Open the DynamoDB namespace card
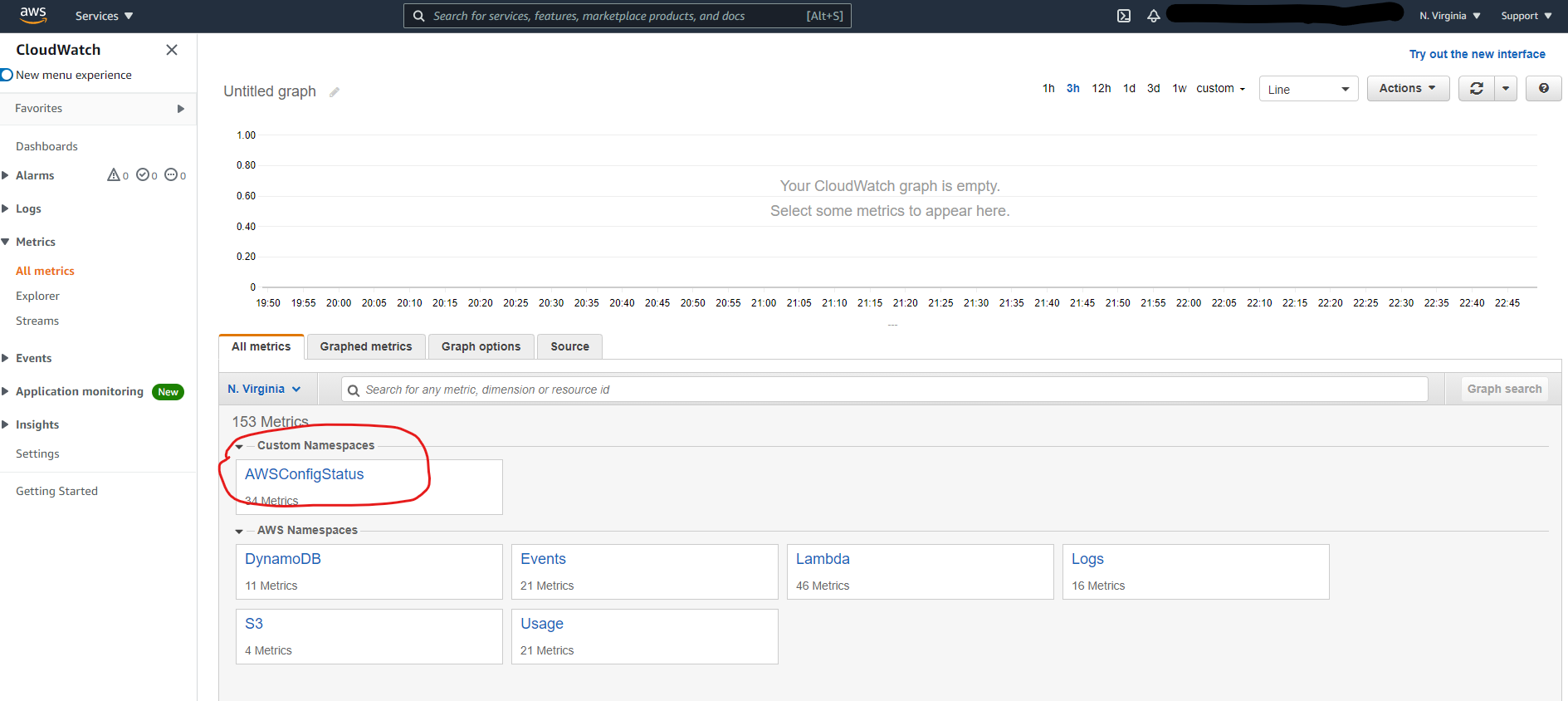 click(369, 571)
